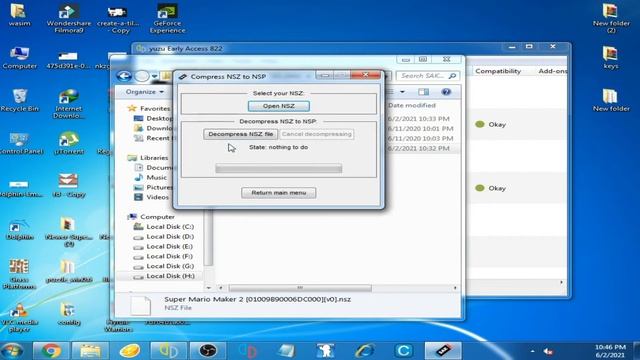640x360 pixels.
Task: Open the Music library
Action: 156,178
